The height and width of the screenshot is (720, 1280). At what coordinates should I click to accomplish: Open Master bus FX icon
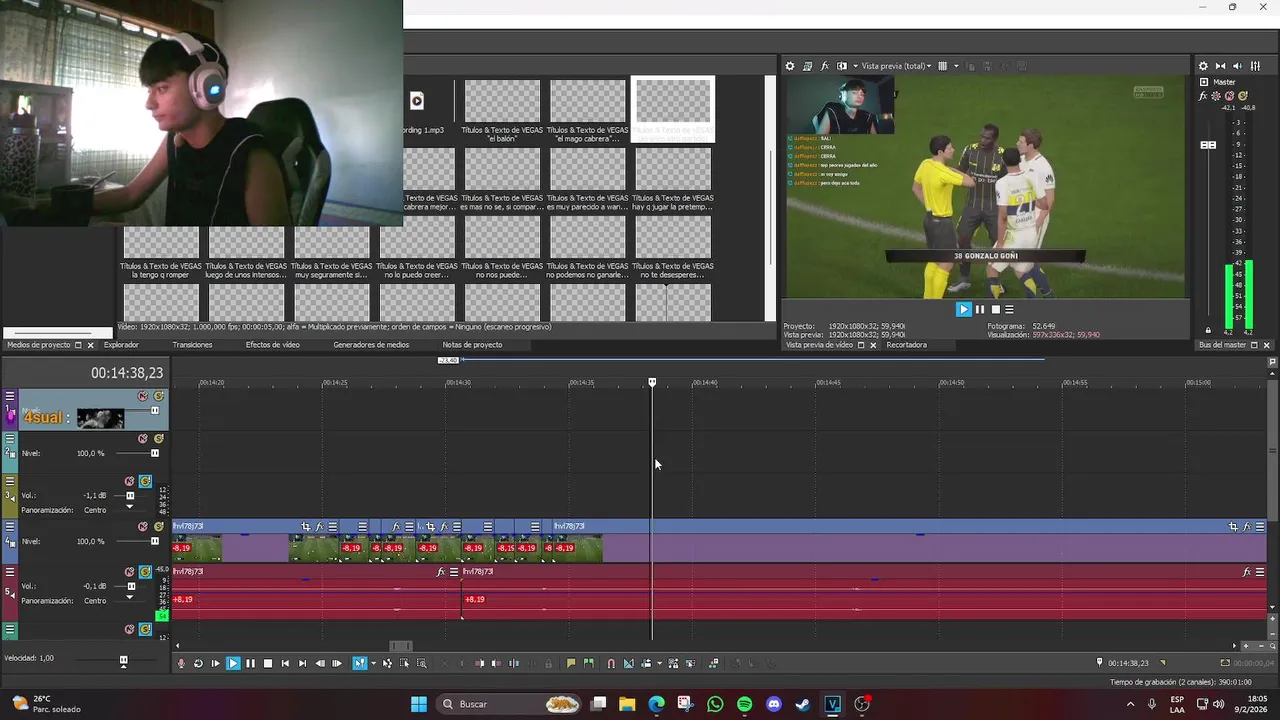(x=1203, y=96)
